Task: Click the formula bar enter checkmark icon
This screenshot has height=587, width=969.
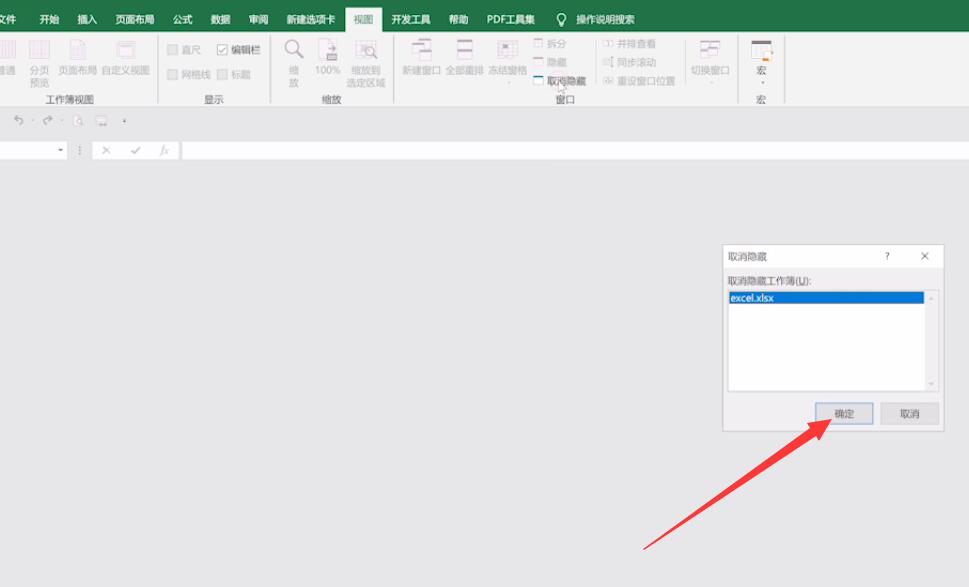Action: coord(135,150)
